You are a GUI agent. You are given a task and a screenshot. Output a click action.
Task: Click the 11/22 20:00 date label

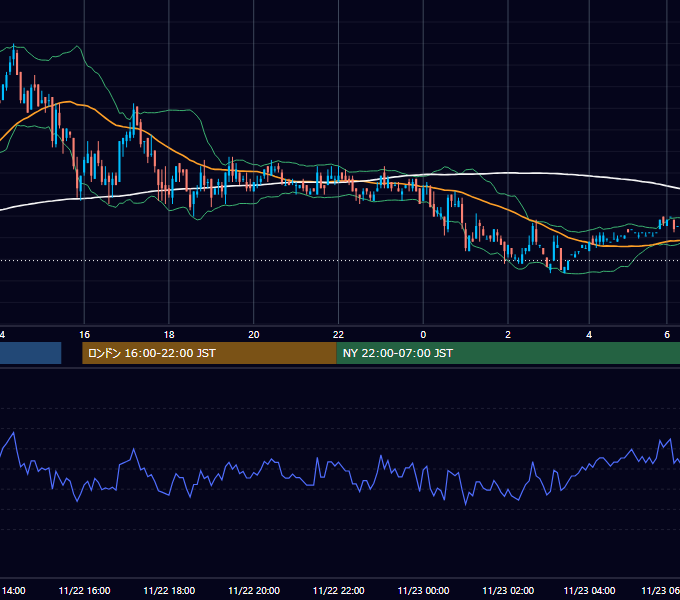[254, 590]
